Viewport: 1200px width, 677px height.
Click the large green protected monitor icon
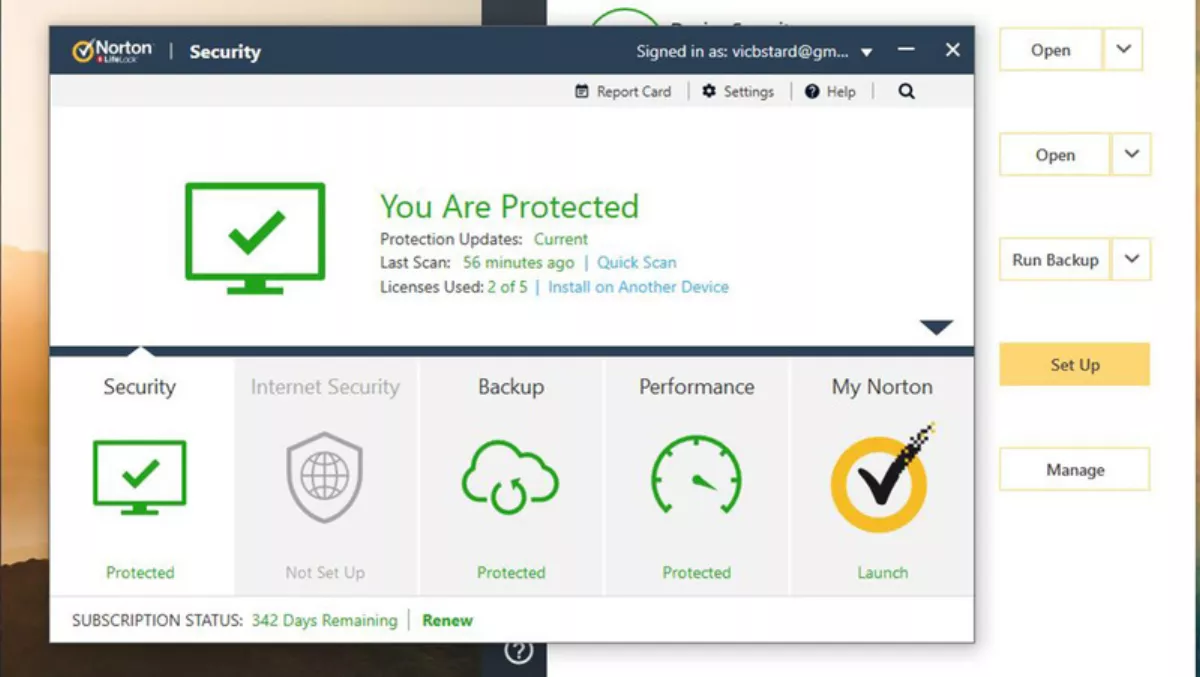255,238
